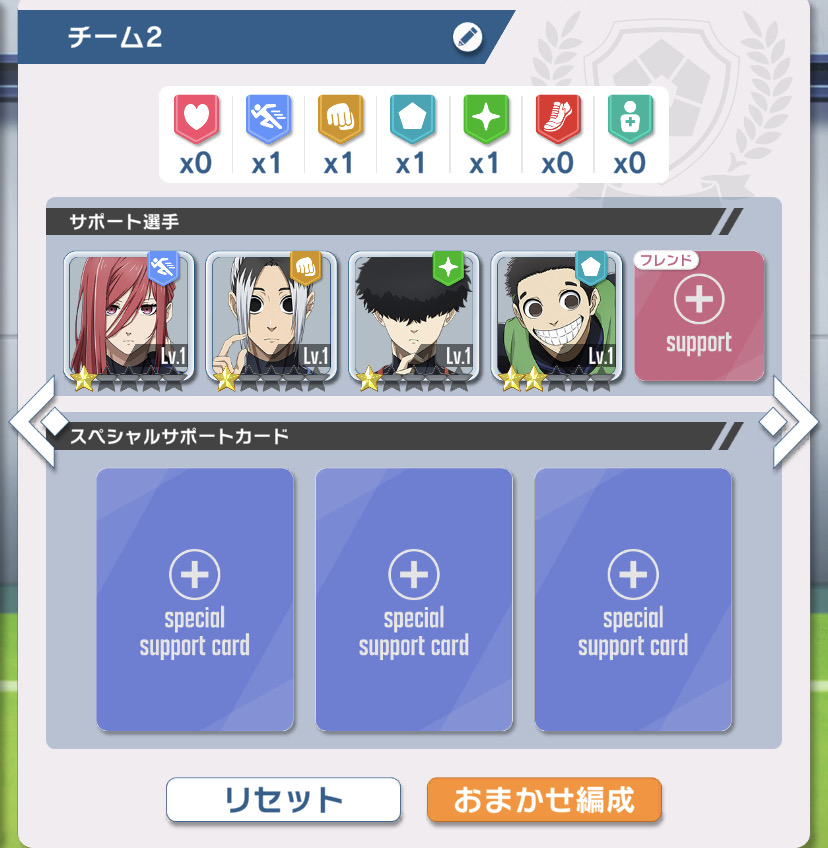828x848 pixels.
Task: Click the pencil edit icon beside チーム2
Action: (x=467, y=37)
